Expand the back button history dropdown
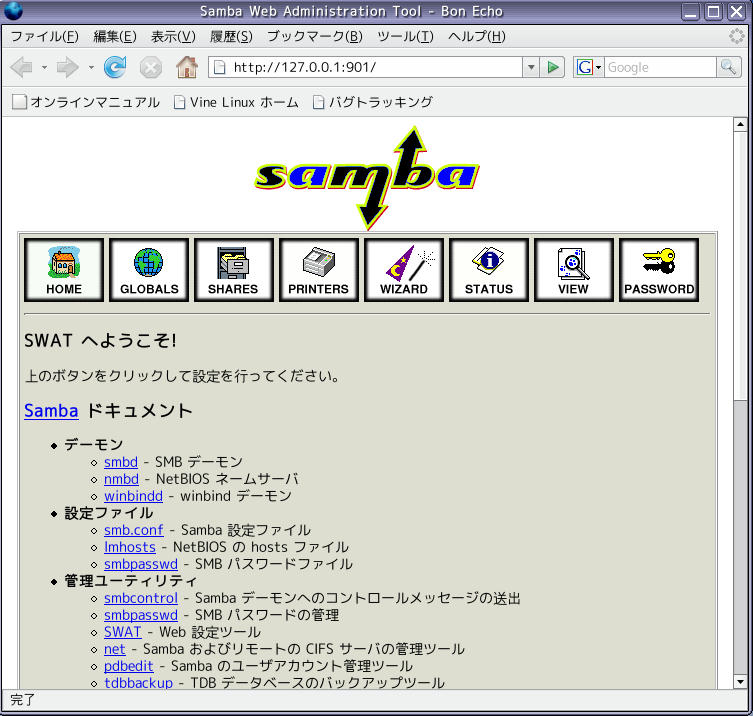 pos(44,67)
